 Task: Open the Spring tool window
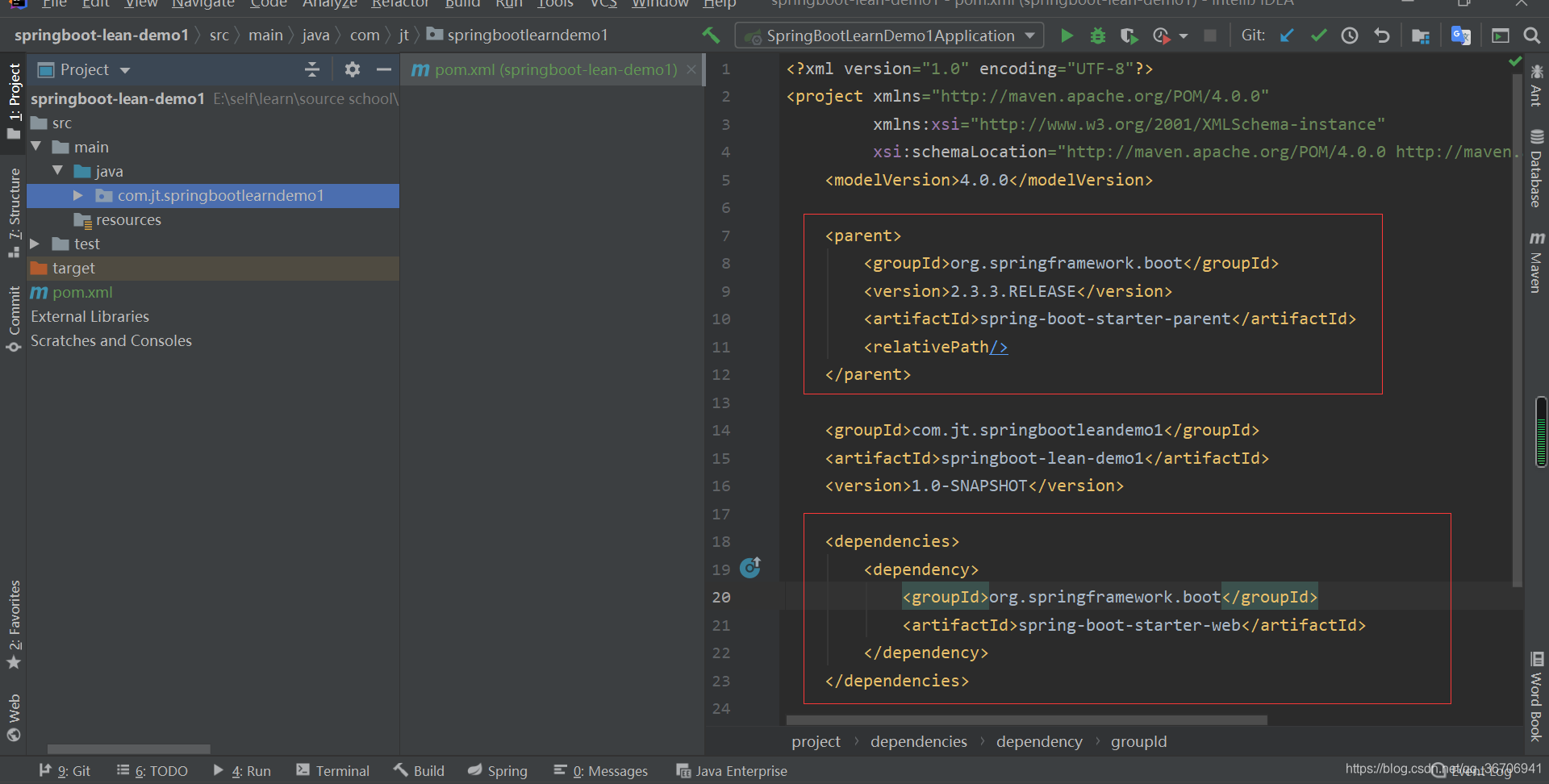pos(497,771)
